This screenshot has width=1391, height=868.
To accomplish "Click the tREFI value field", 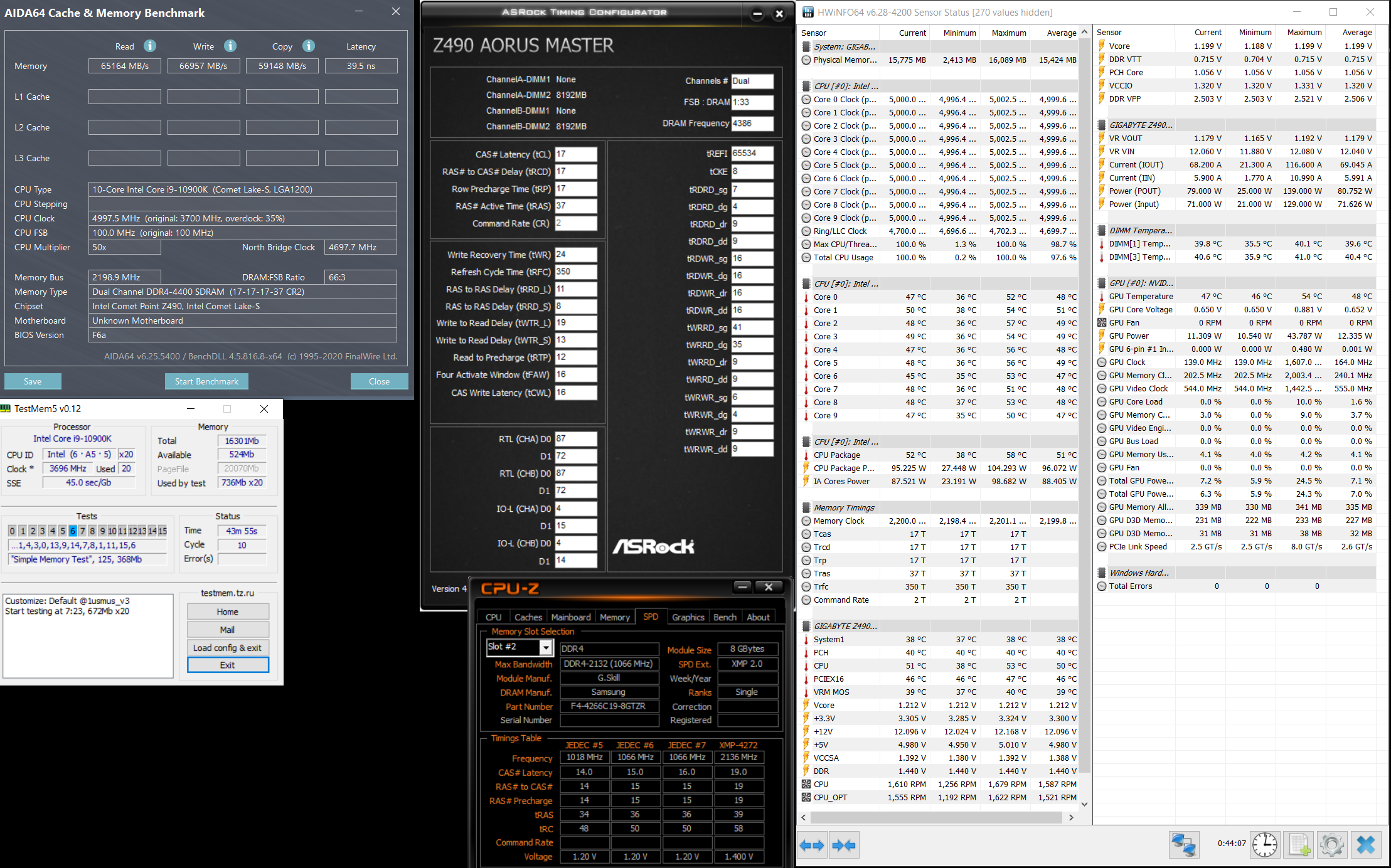I will tap(752, 153).
